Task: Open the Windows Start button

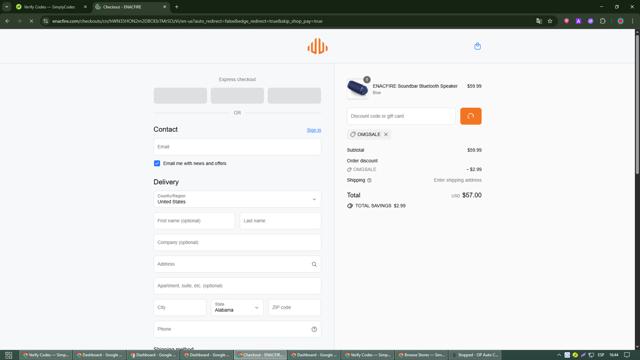Action: [x=8, y=355]
